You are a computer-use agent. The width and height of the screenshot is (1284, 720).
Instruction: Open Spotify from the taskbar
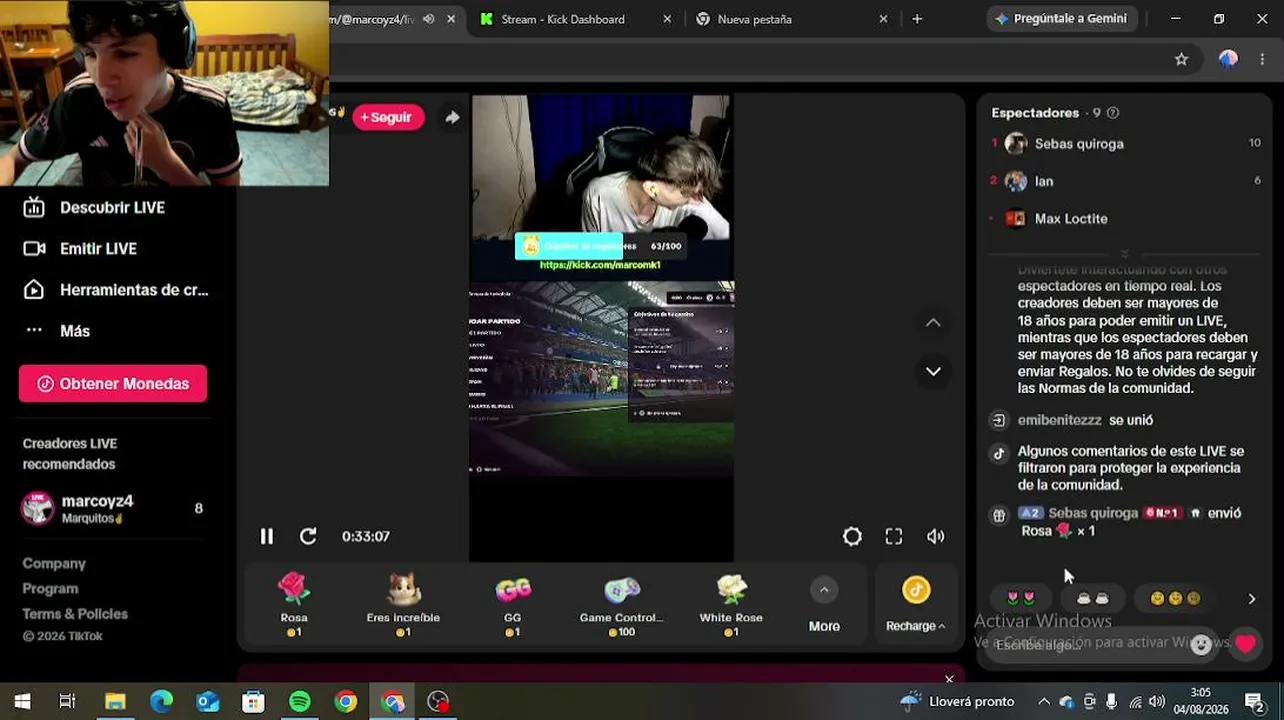pyautogui.click(x=299, y=702)
